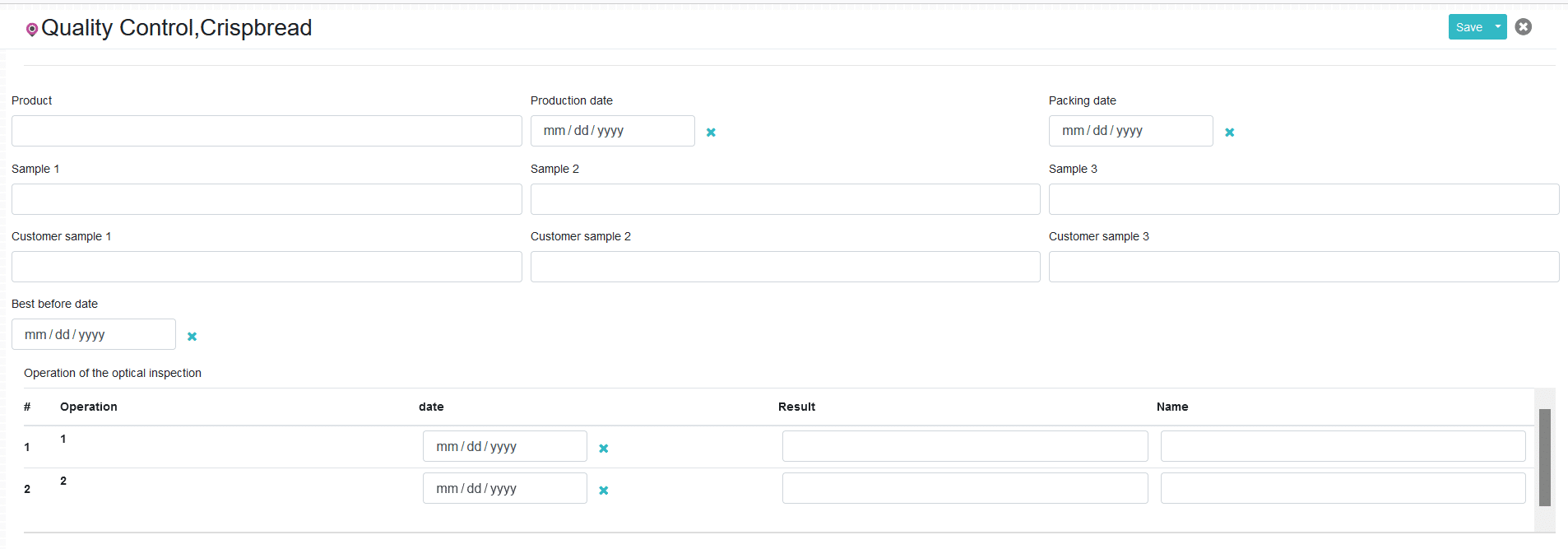Click the Result field in row 1
Screen dimensions: 1568x549
(965, 446)
